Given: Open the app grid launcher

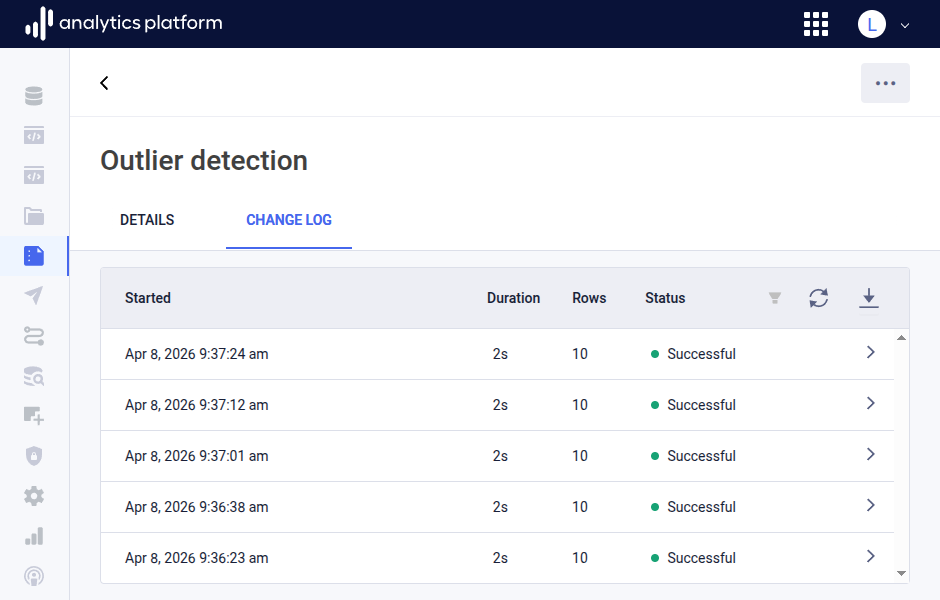Looking at the screenshot, I should coord(816,24).
